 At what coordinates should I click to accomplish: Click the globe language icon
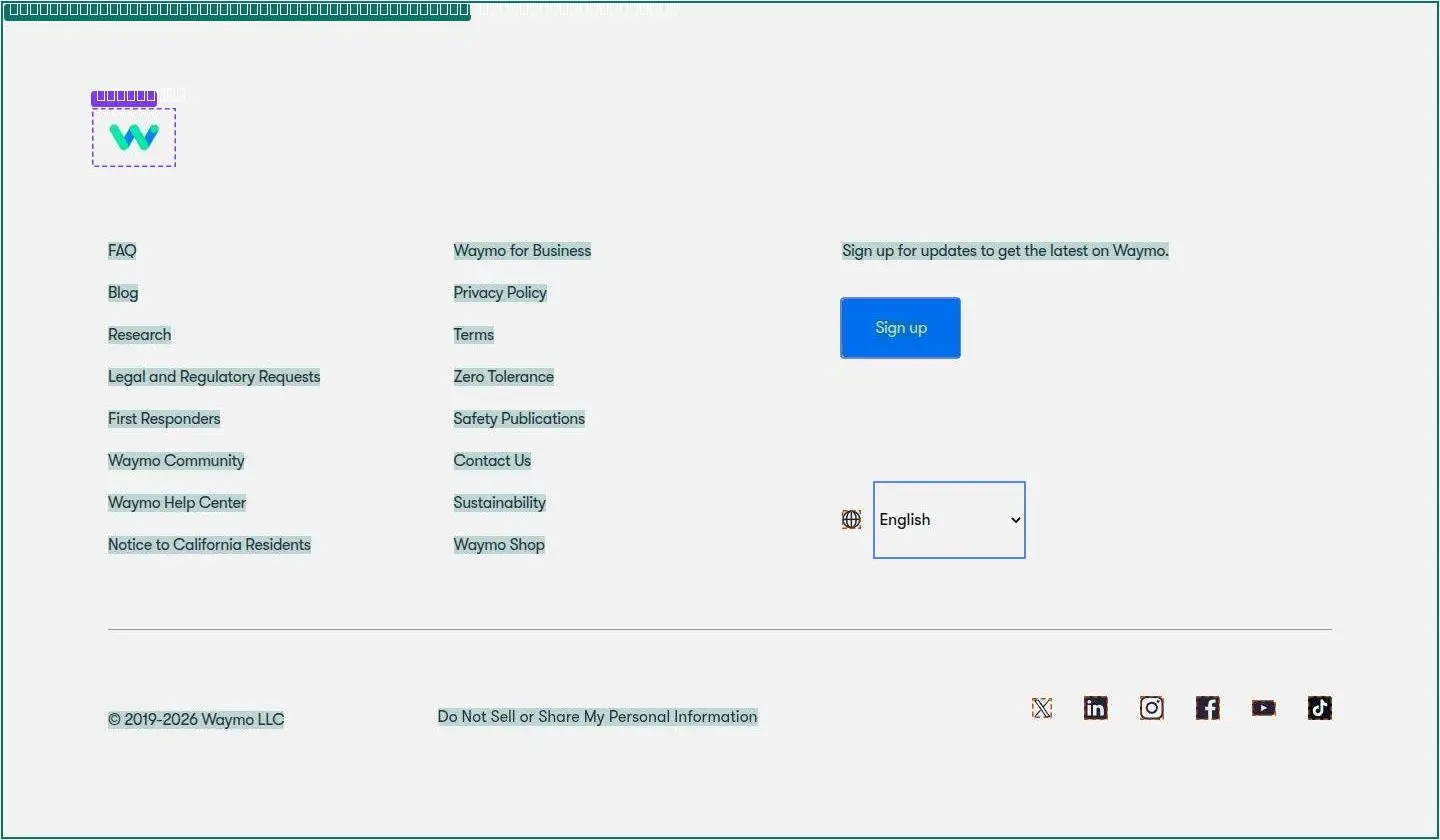[851, 519]
